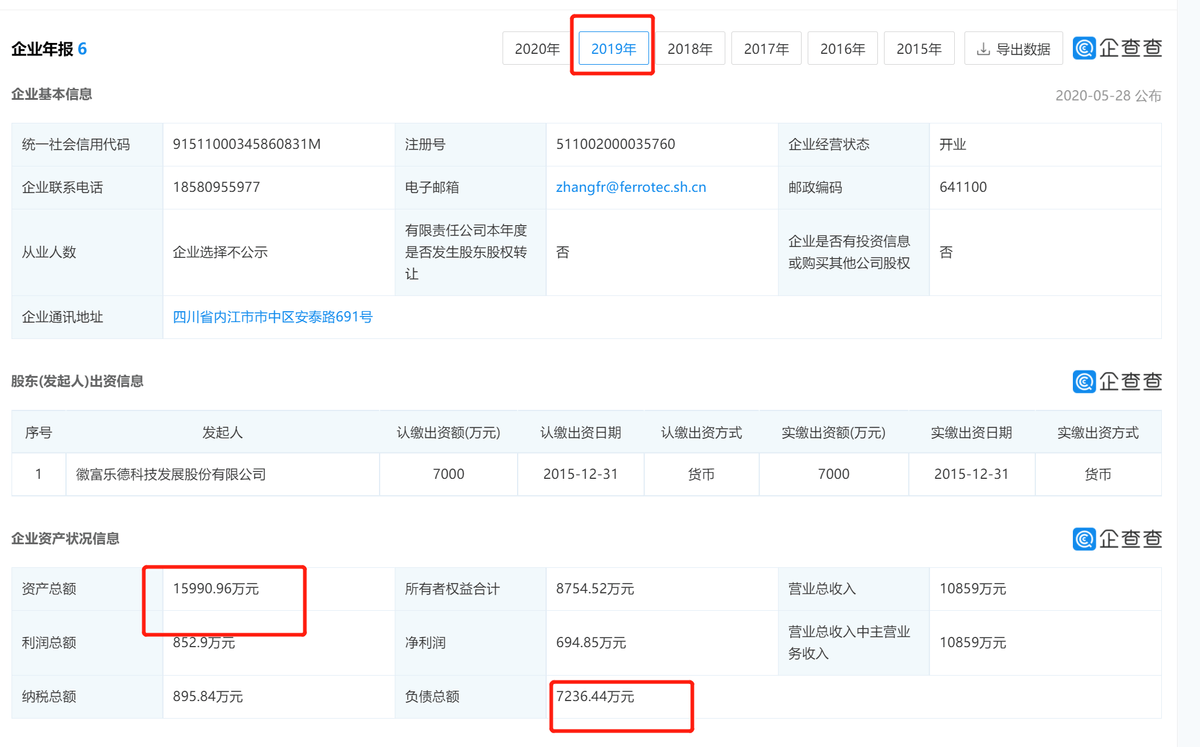
Task: Click the 发起人 column header
Action: point(222,433)
